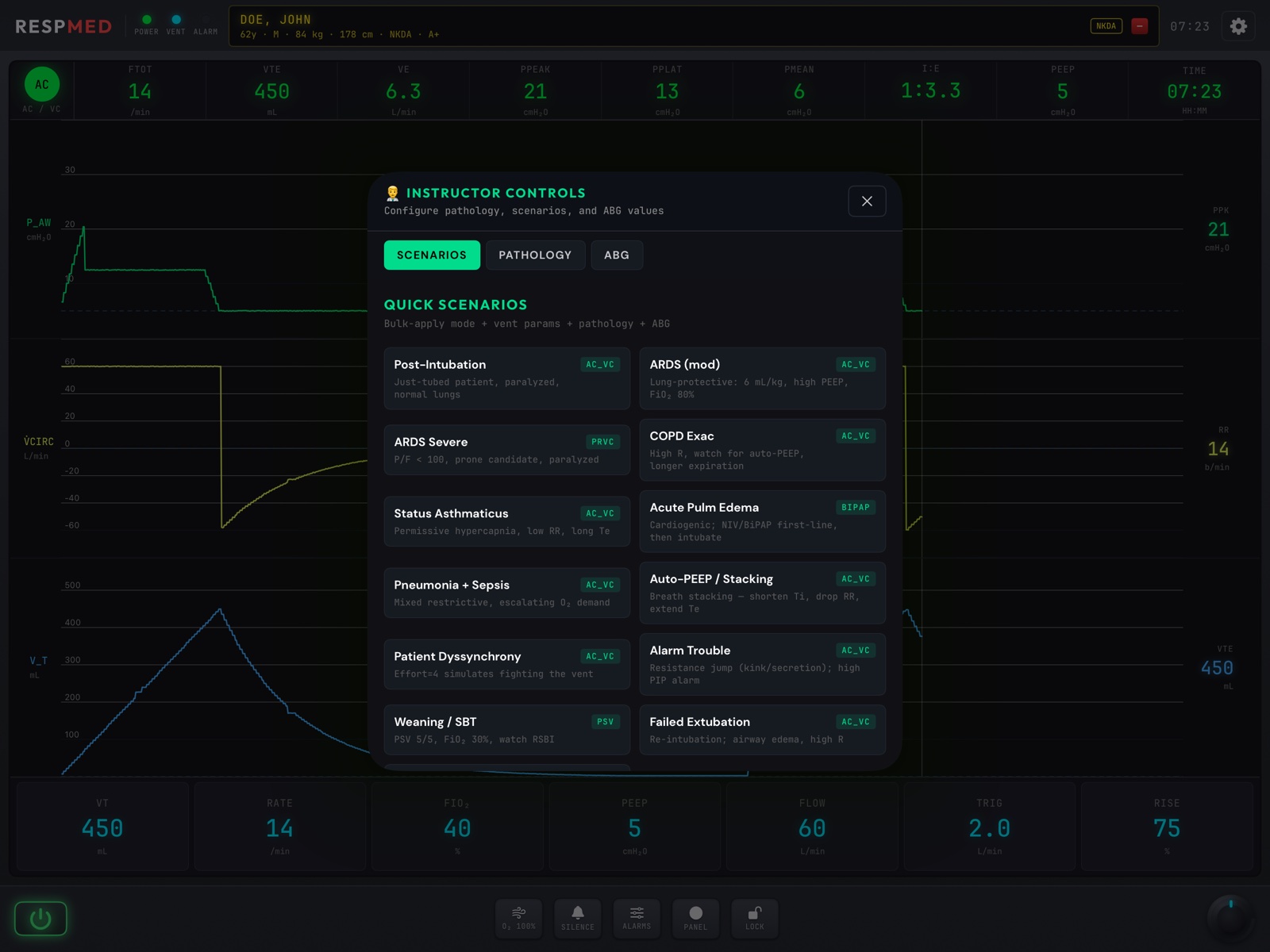Open the Alarms settings icon
Viewport: 1270px width, 952px height.
637,919
